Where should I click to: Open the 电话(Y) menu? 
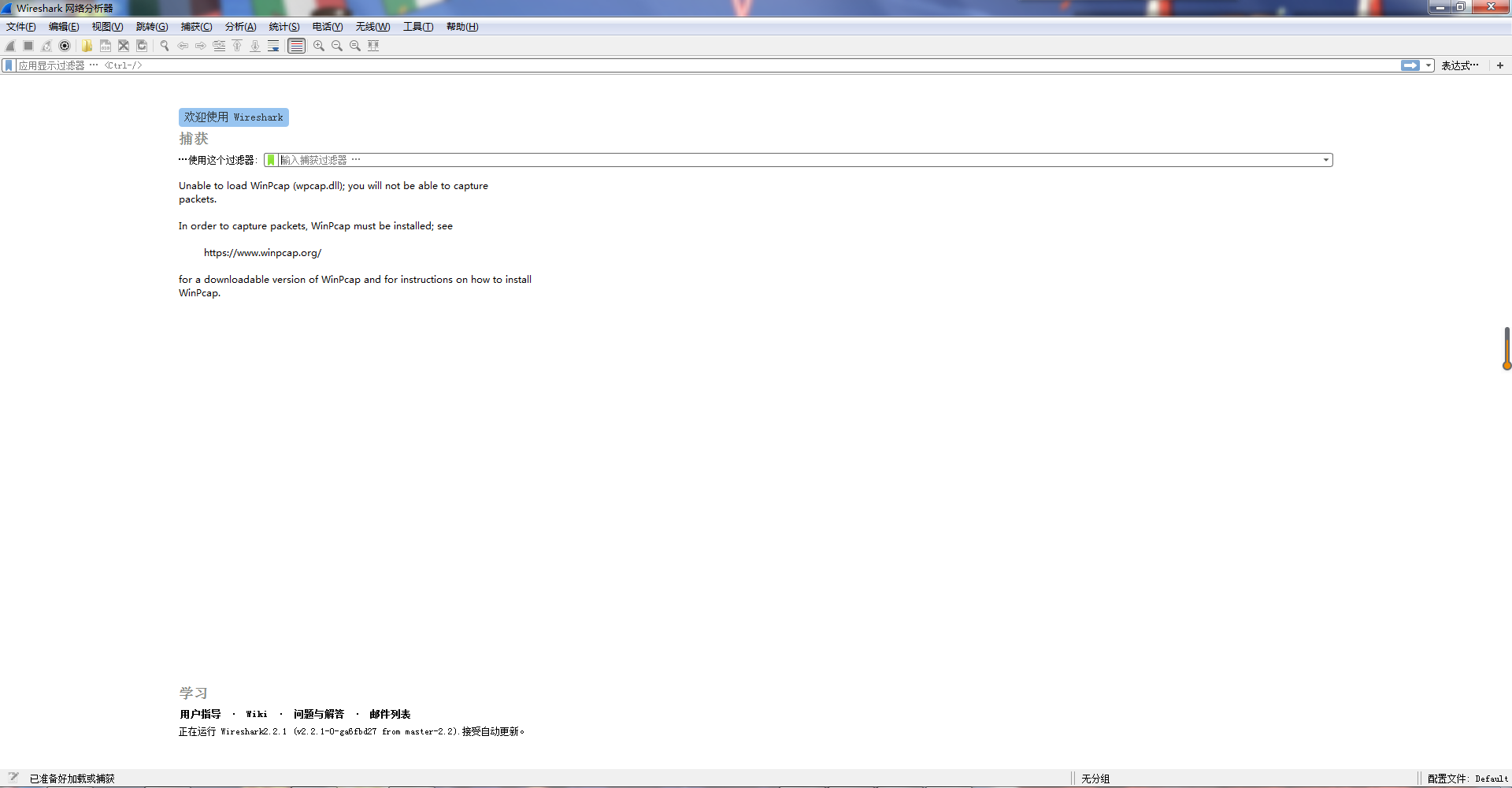click(x=328, y=27)
